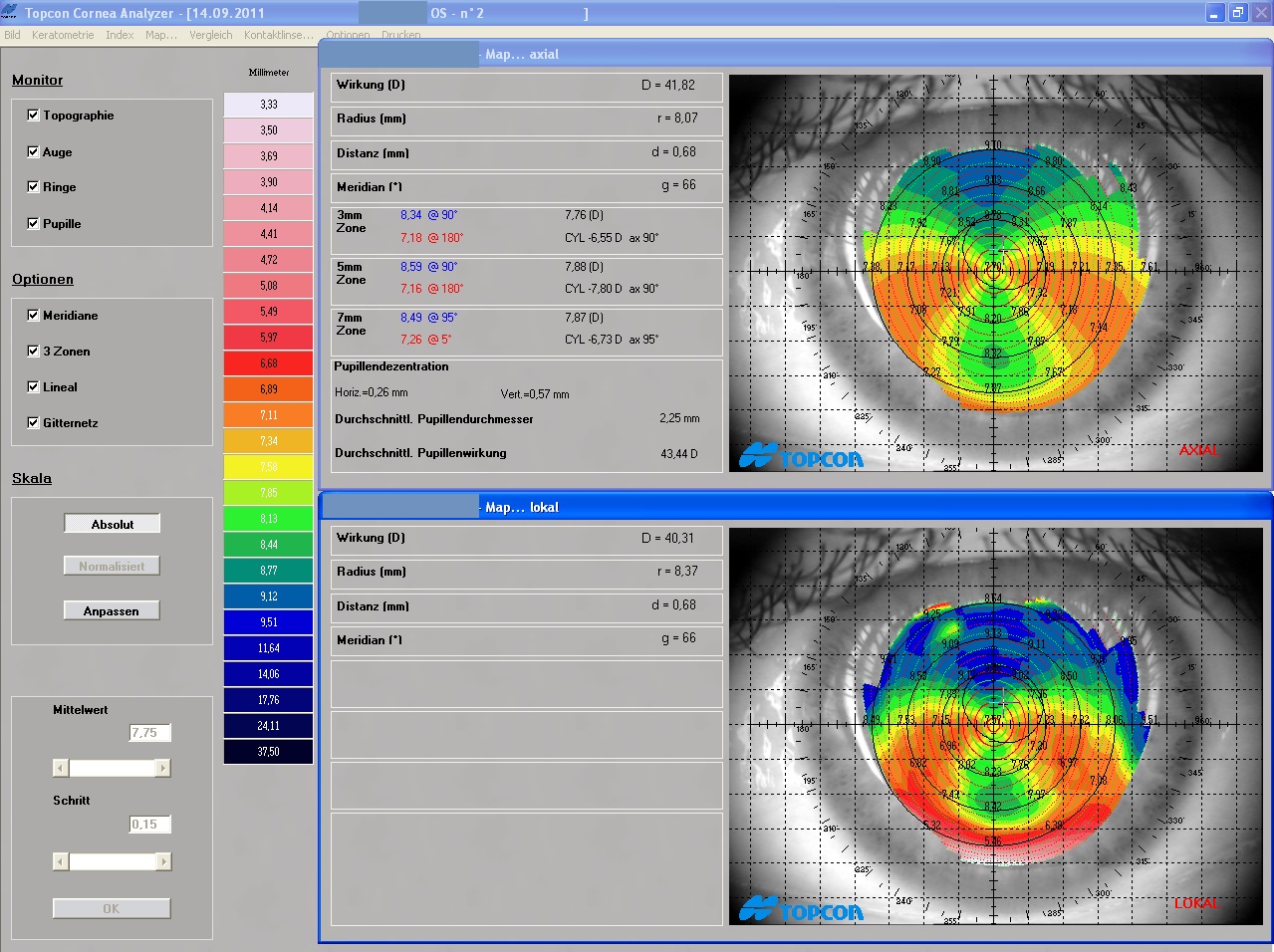Open the Kontaktlinse... menu
The width and height of the screenshot is (1274, 952).
279,35
